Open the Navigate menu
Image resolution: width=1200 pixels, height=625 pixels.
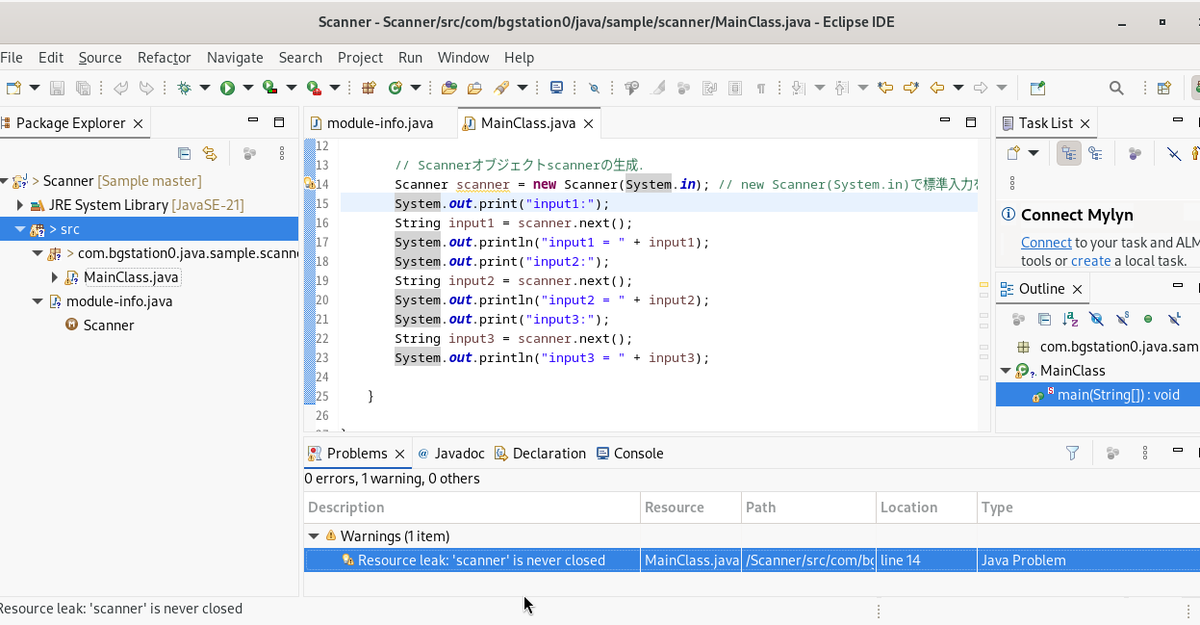pyautogui.click(x=235, y=57)
